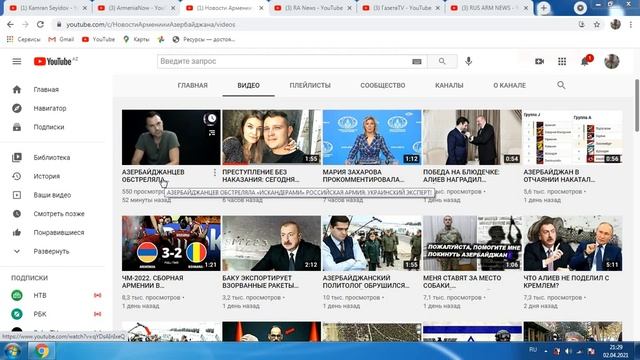Reload the page
The image size is (640, 360).
point(40,24)
